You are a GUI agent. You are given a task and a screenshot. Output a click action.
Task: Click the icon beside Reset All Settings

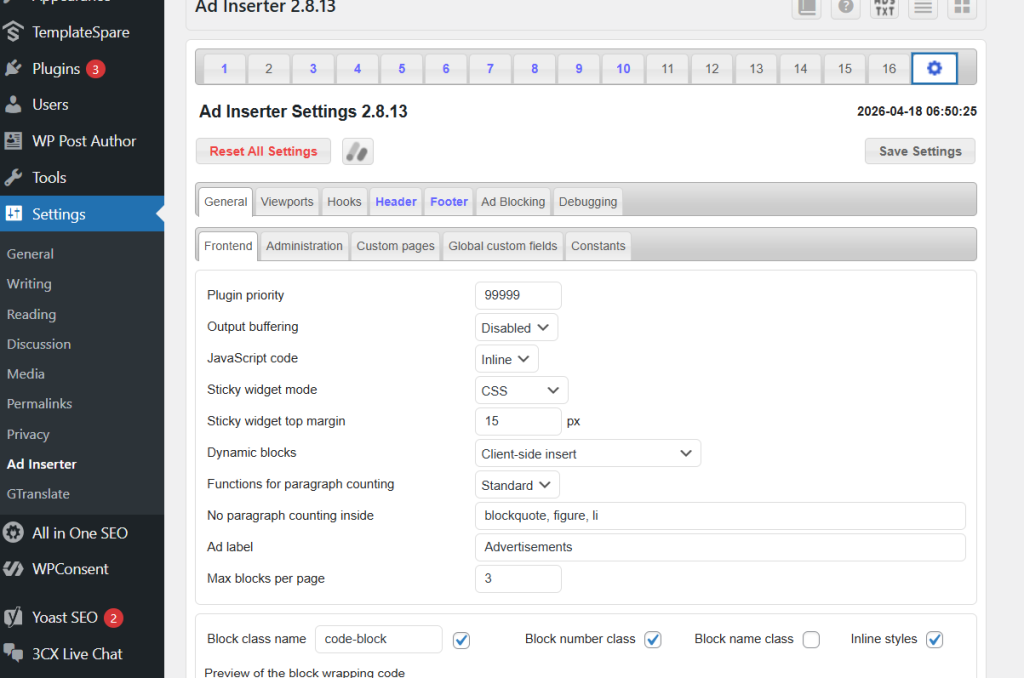click(x=357, y=151)
